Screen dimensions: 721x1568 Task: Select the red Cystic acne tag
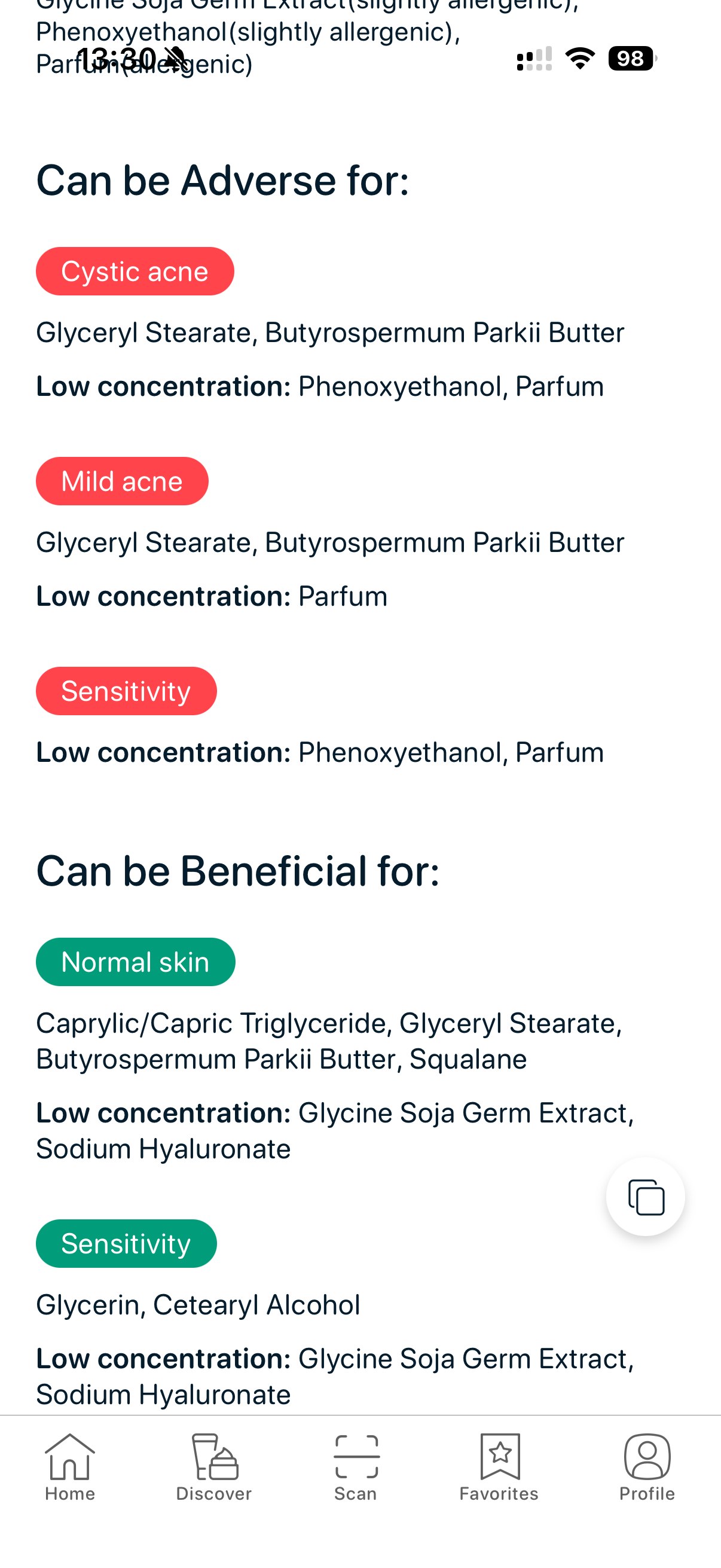pyautogui.click(x=135, y=271)
